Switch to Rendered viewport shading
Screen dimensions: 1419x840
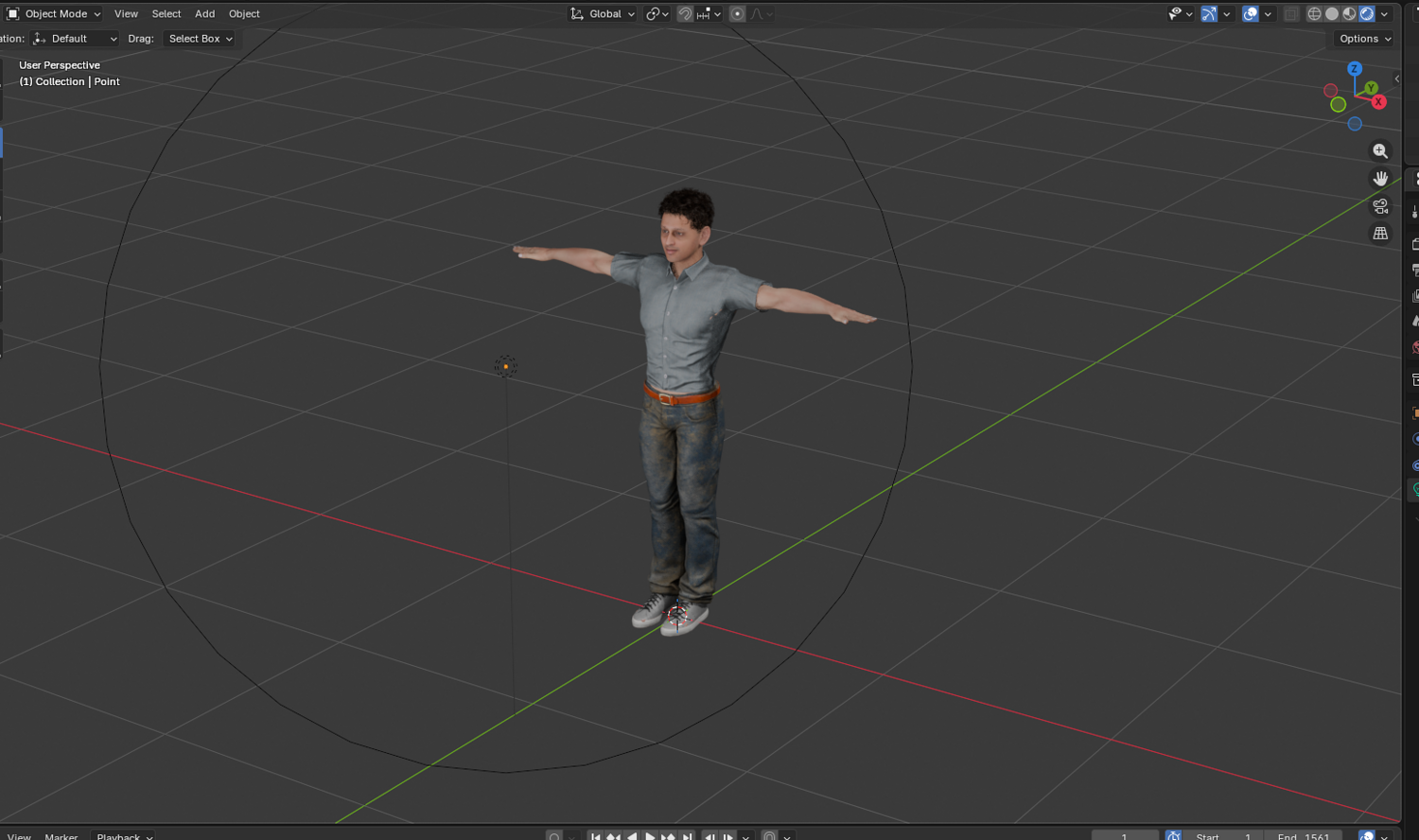coord(1367,14)
